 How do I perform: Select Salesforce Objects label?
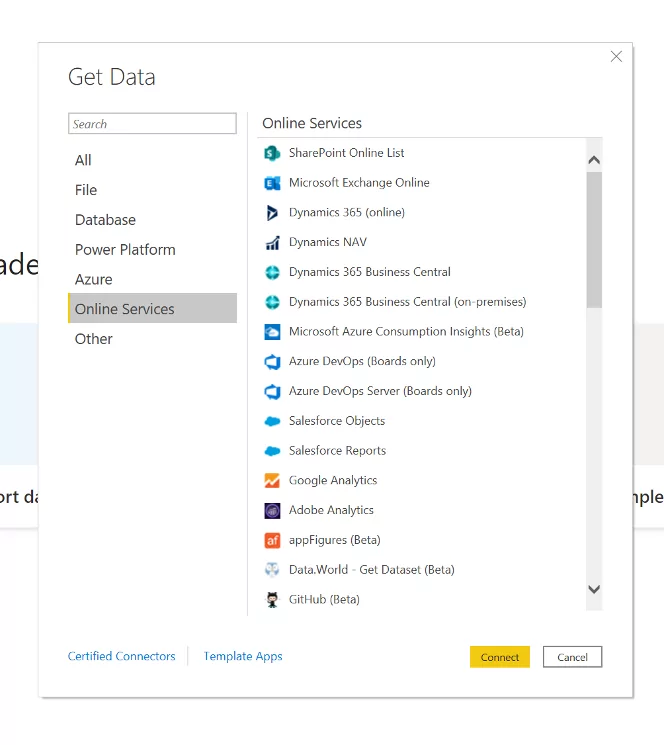pyautogui.click(x=337, y=421)
